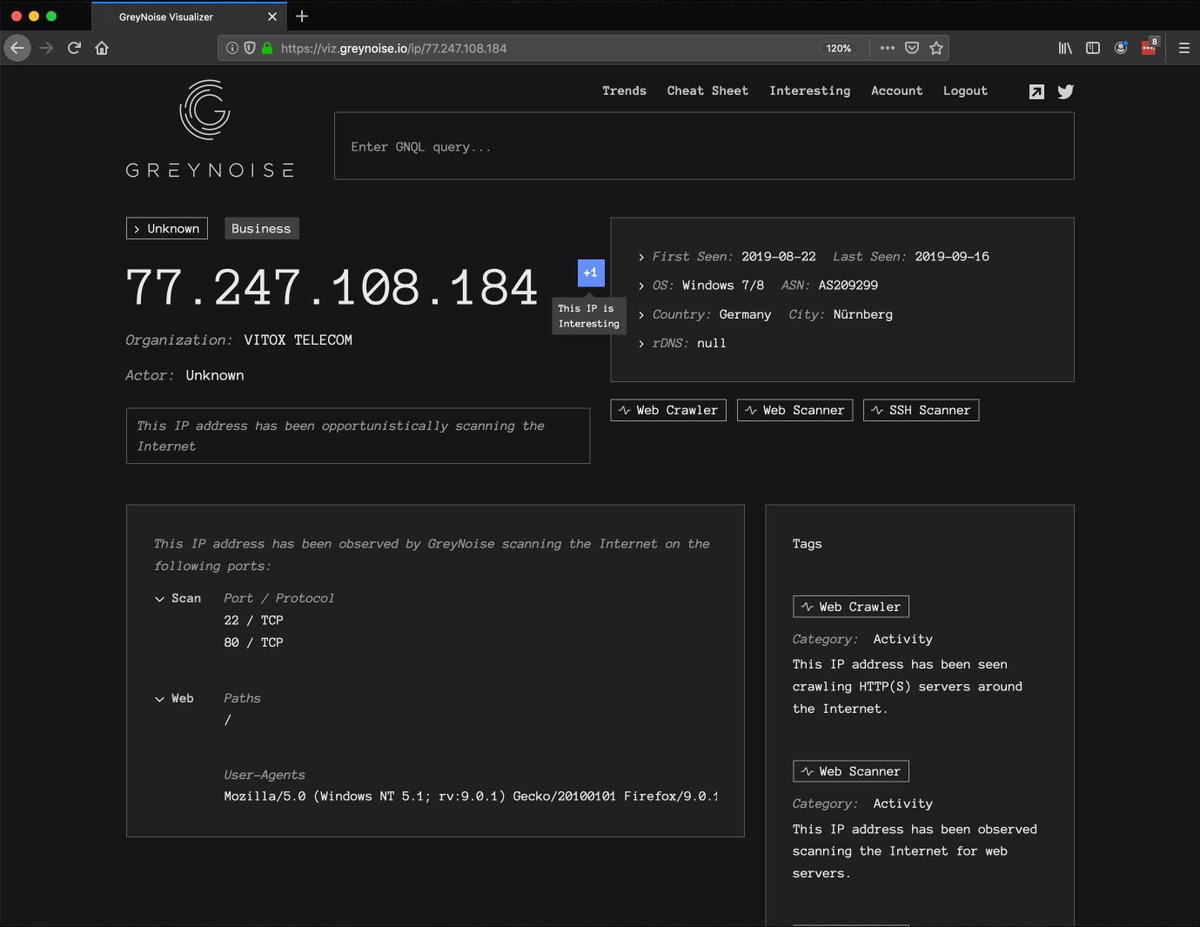Image resolution: width=1200 pixels, height=927 pixels.
Task: Open the Twitter bird icon
Action: 1066,91
